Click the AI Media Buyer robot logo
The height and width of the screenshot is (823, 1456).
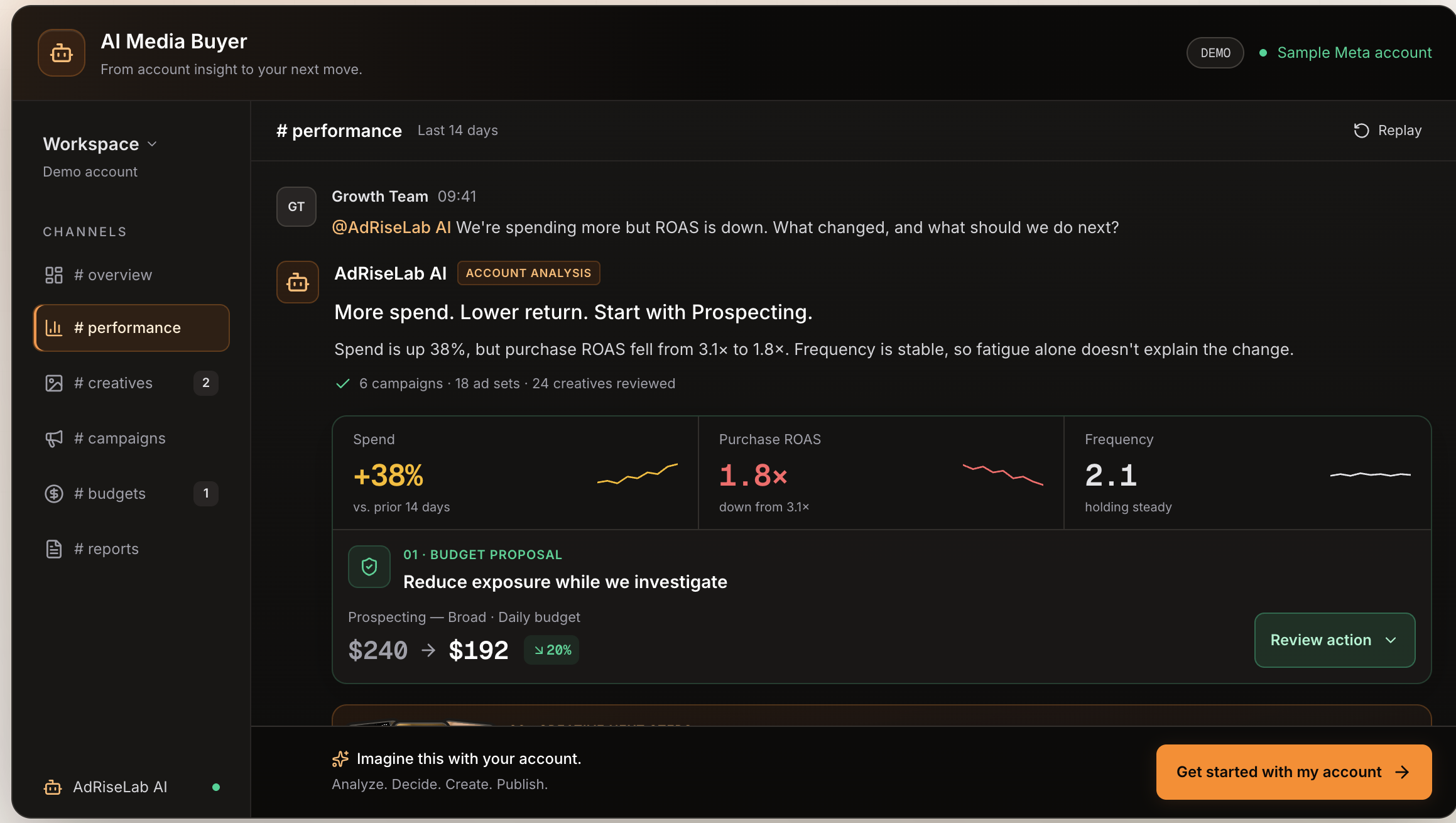tap(62, 53)
